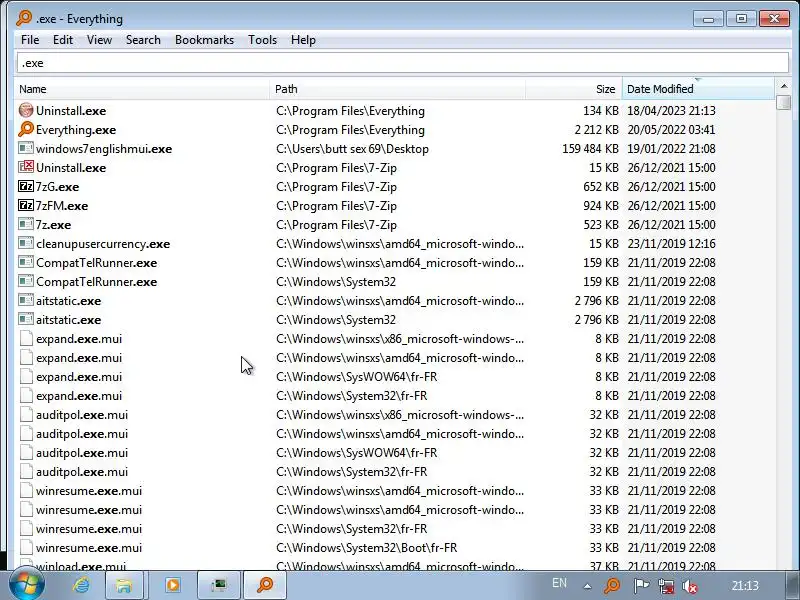Click CompatTelRunner.exe icon in System32 row
This screenshot has height=600, width=800.
tap(26, 281)
